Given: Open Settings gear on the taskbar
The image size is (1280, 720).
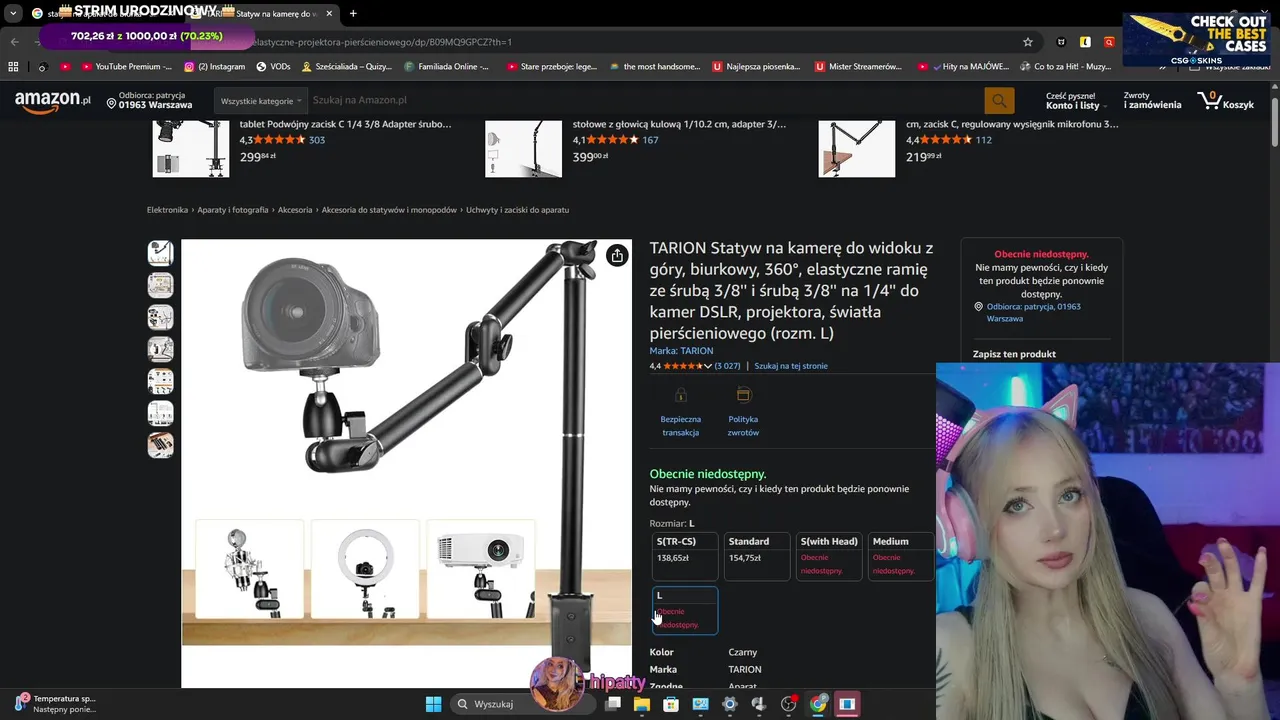Looking at the screenshot, I should tap(730, 704).
